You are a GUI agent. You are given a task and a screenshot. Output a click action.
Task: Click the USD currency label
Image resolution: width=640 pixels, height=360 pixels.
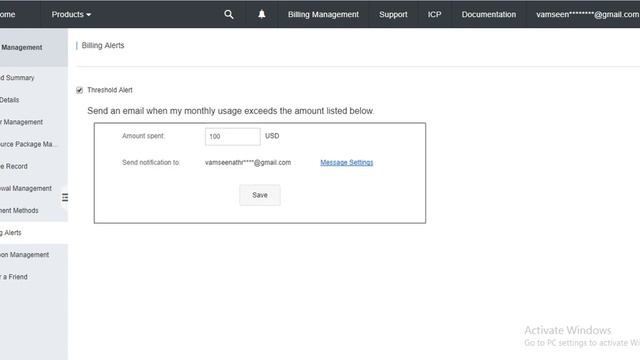coord(272,136)
